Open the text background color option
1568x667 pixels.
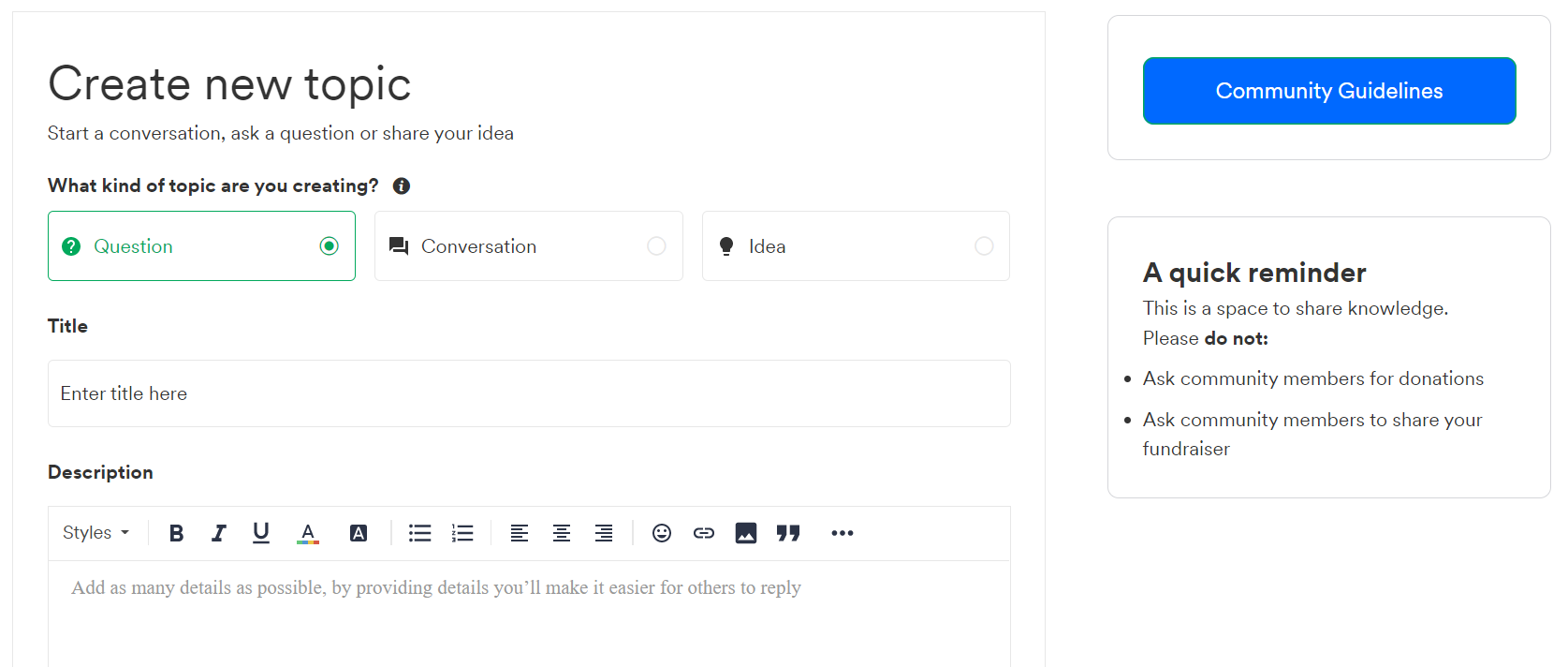(x=359, y=533)
